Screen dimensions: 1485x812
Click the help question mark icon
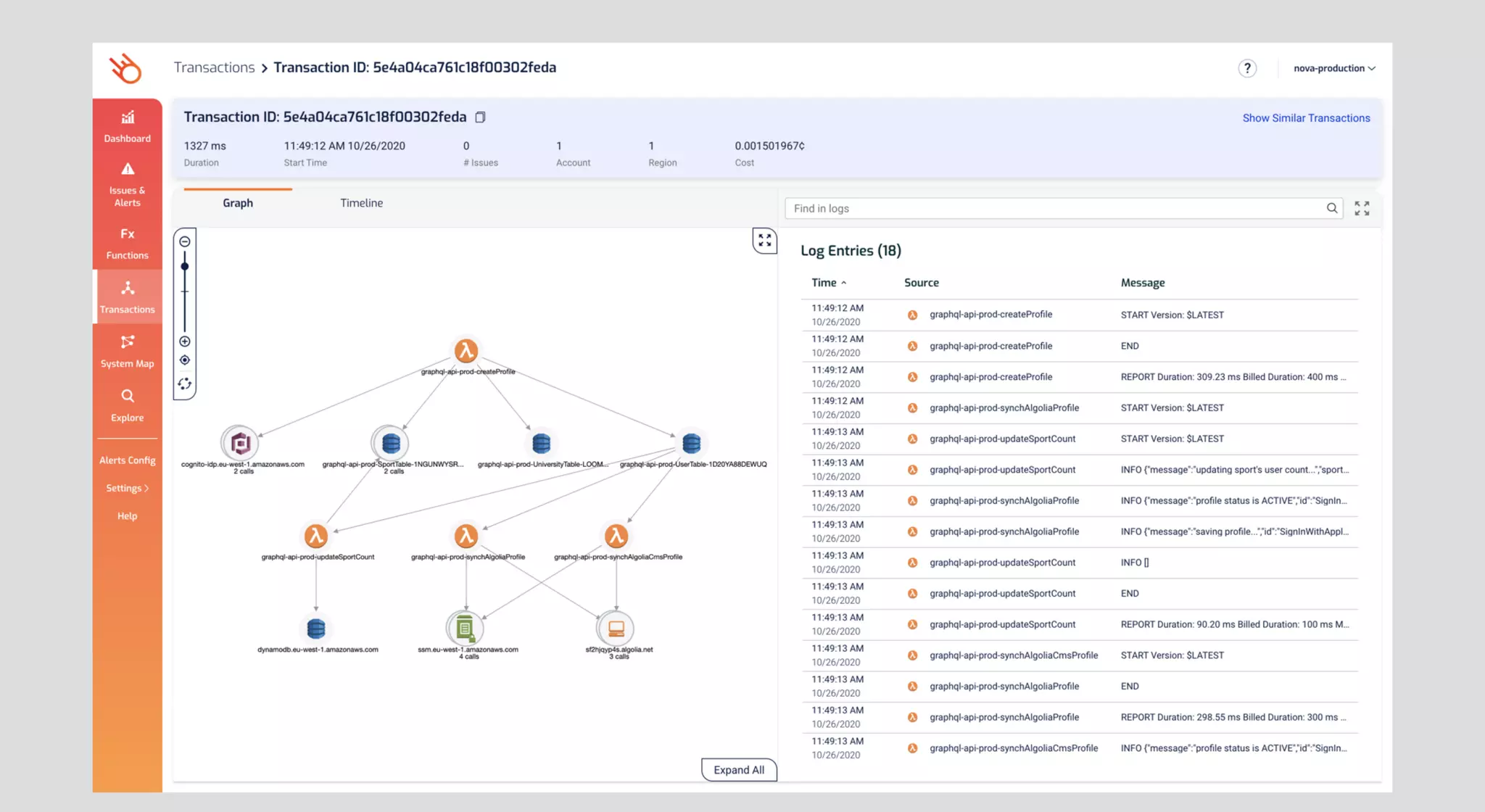click(x=1246, y=68)
